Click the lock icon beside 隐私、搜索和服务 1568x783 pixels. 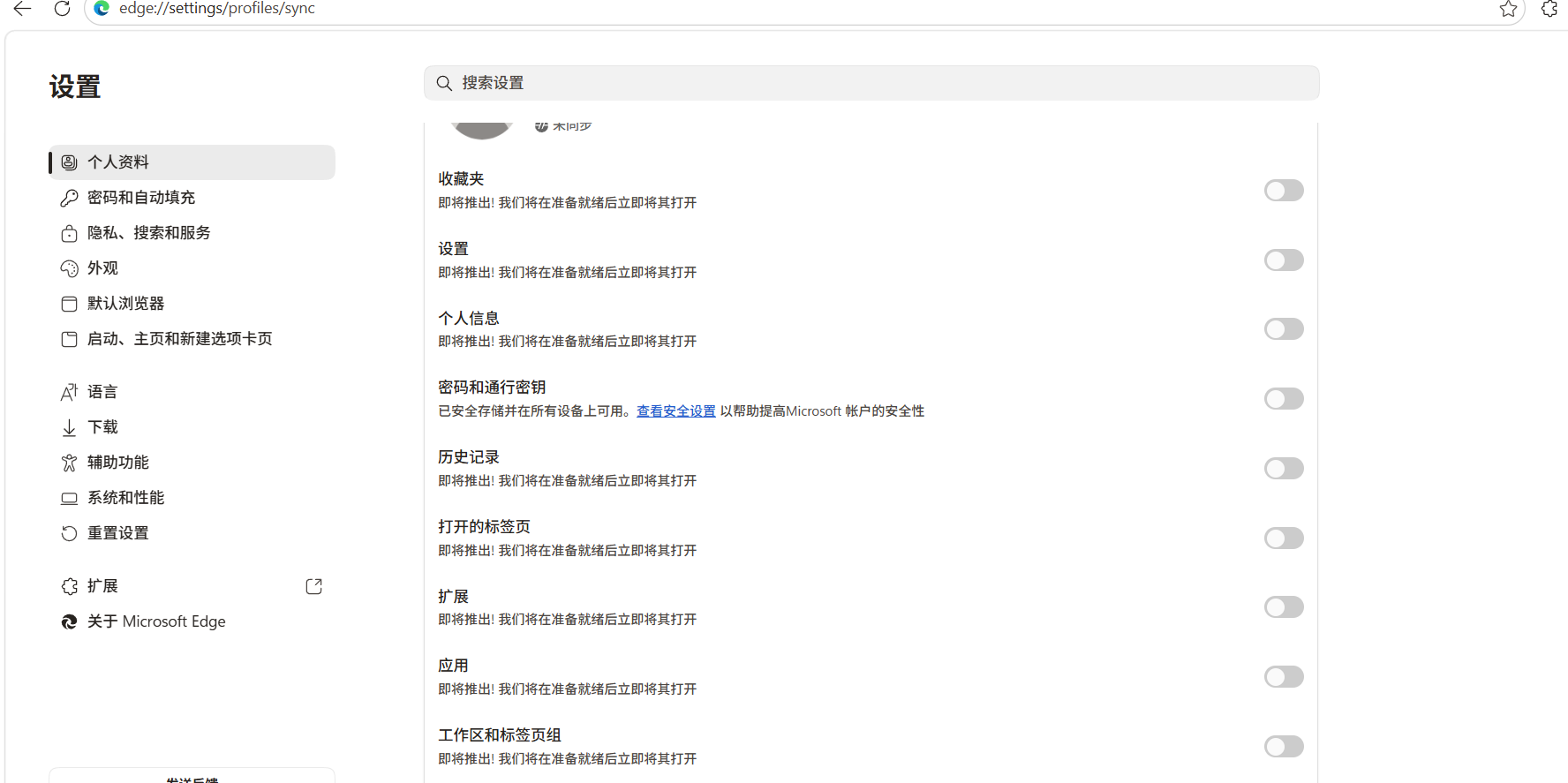tap(69, 233)
